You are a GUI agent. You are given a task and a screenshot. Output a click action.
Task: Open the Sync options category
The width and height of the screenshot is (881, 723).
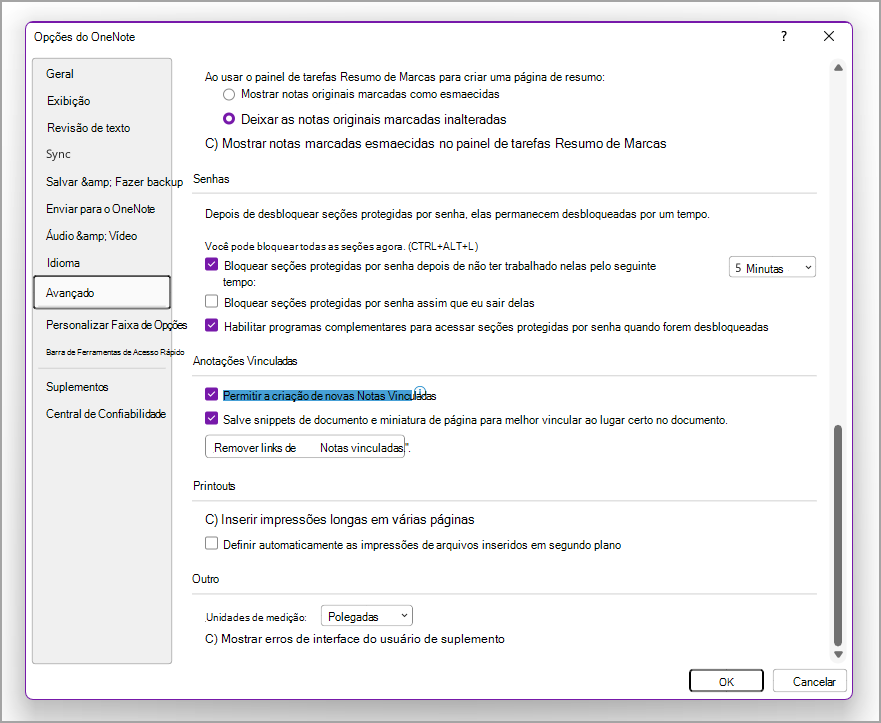[x=58, y=154]
